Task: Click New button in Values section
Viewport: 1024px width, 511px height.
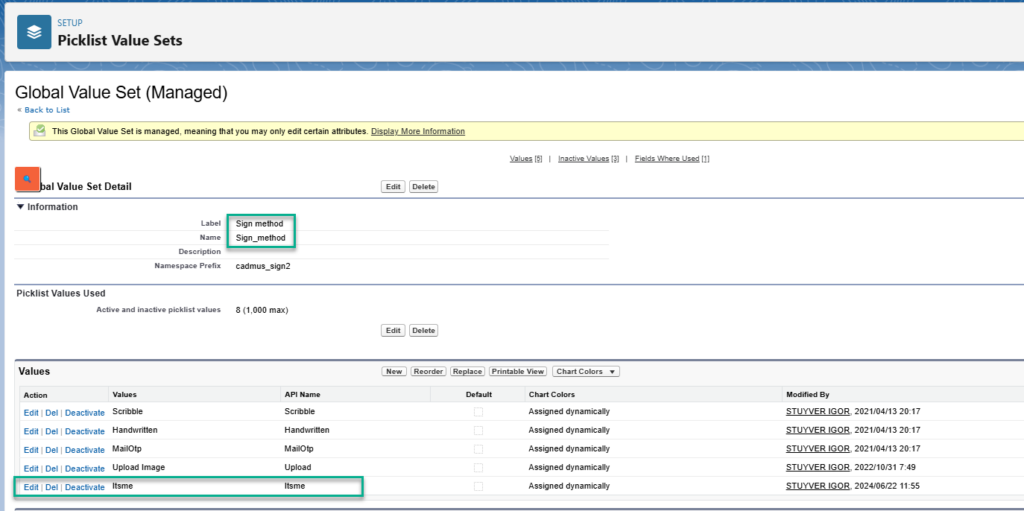Action: pos(394,371)
